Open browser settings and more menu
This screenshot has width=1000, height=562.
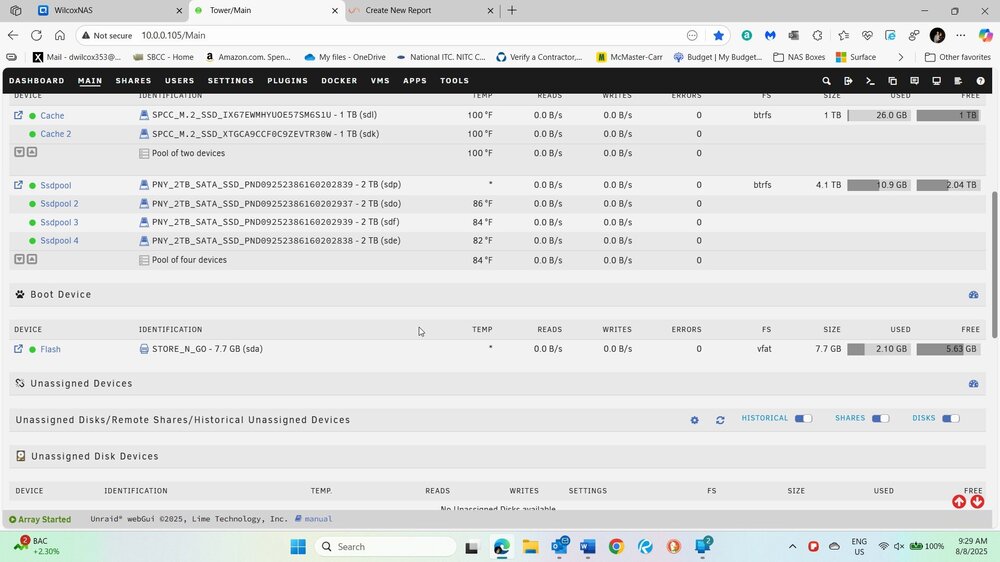pyautogui.click(x=961, y=36)
